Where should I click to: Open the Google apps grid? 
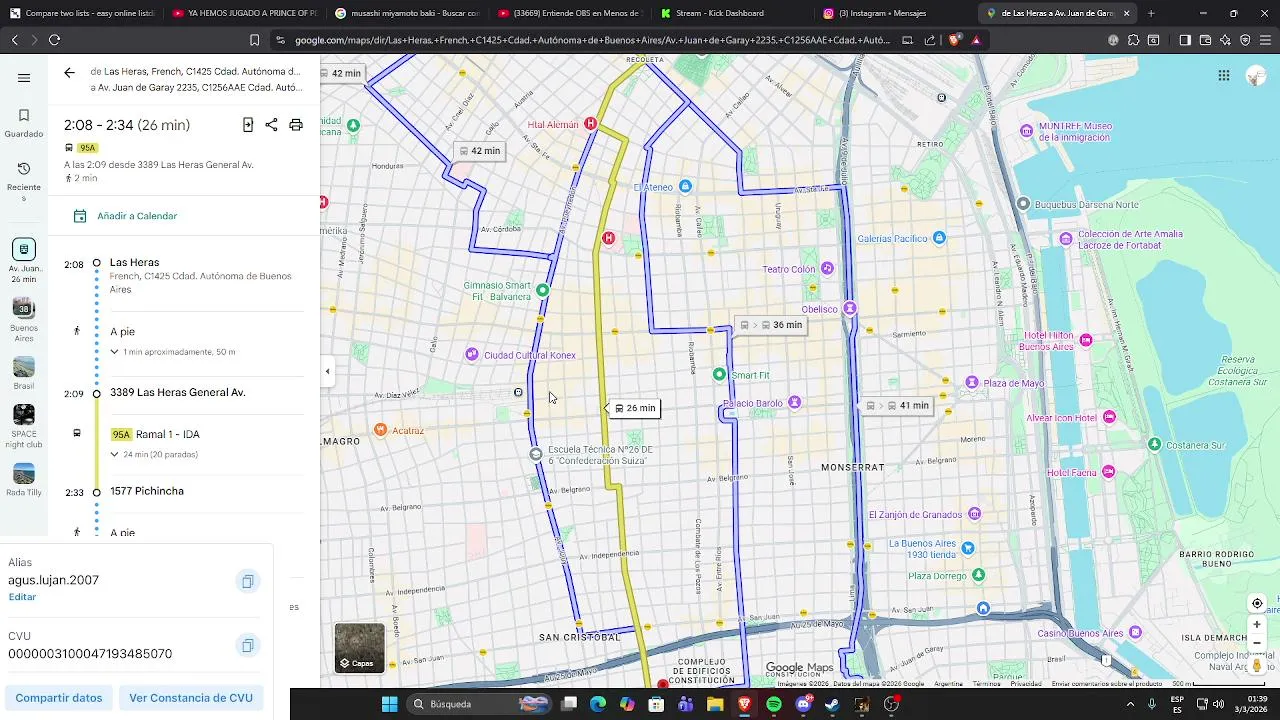pos(1223,76)
